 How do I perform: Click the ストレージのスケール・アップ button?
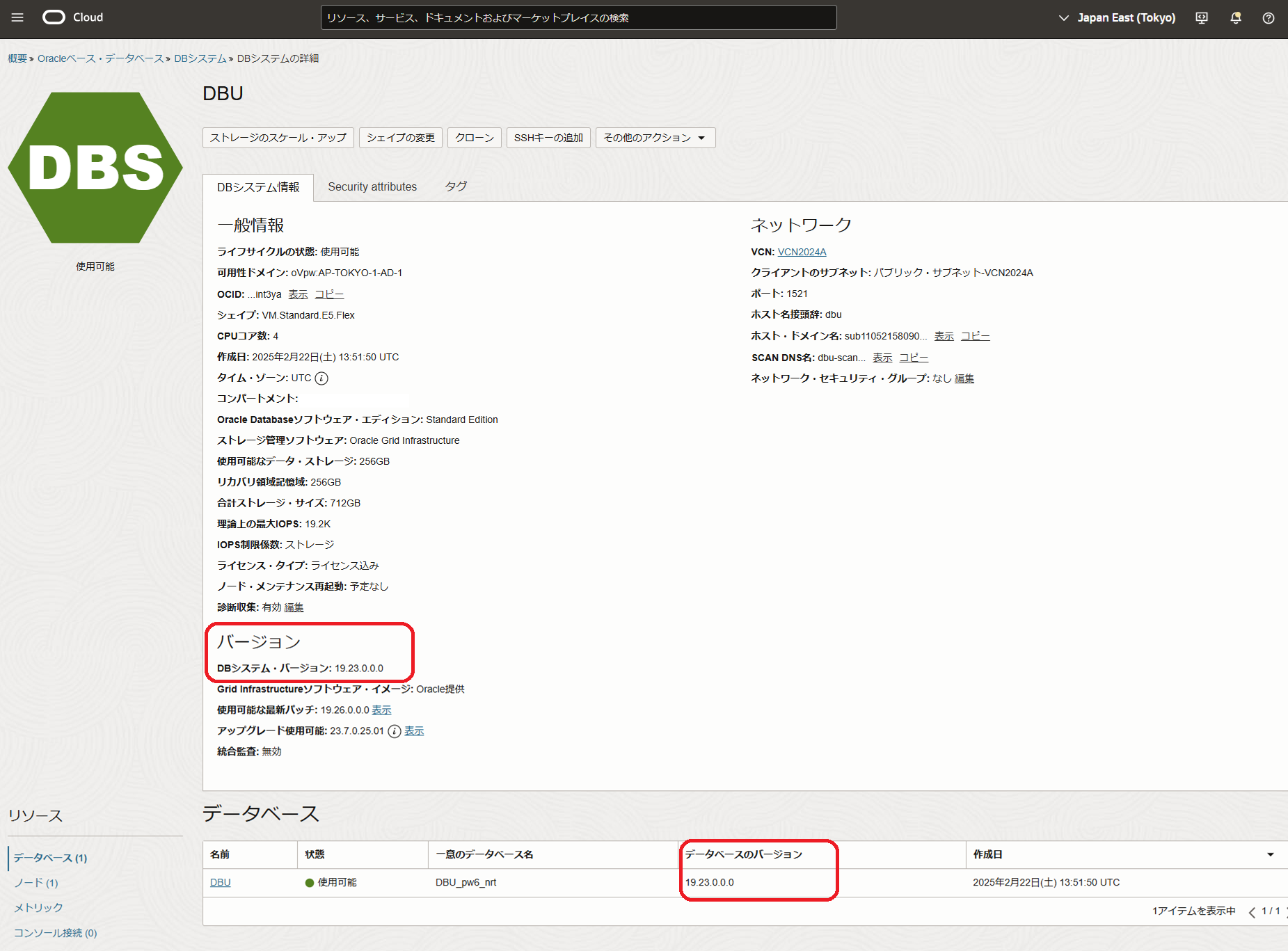278,138
